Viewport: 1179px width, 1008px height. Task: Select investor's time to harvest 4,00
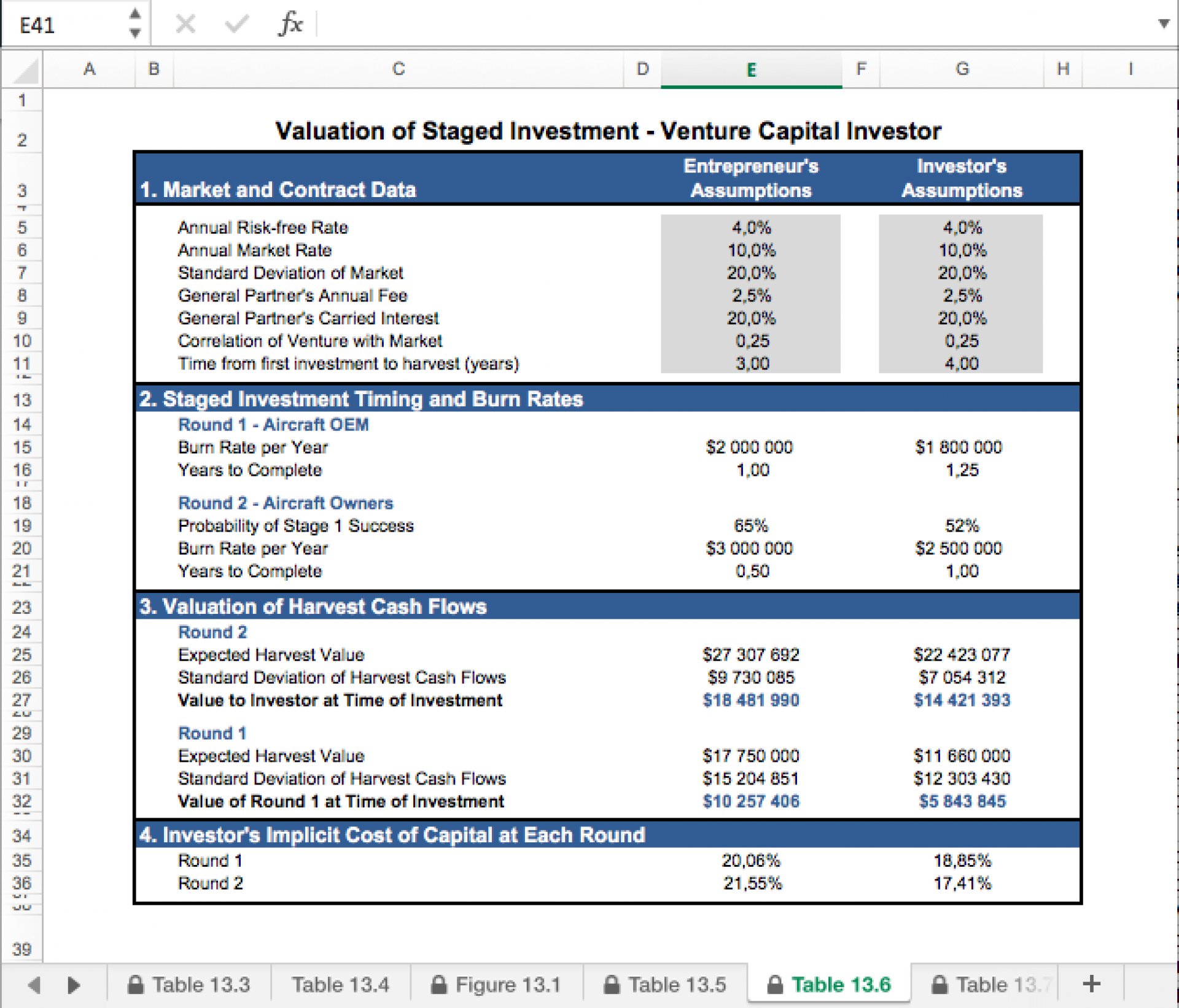coord(962,363)
